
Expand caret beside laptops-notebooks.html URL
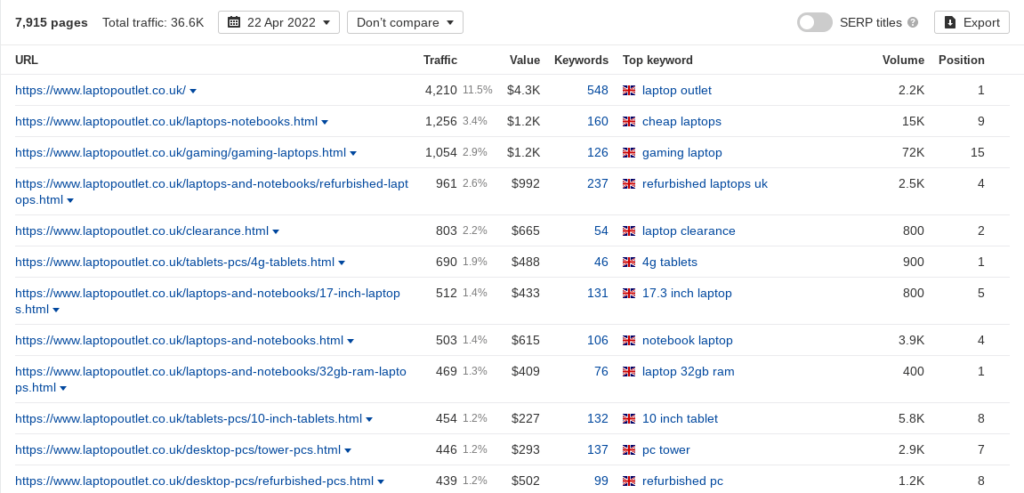(x=325, y=122)
